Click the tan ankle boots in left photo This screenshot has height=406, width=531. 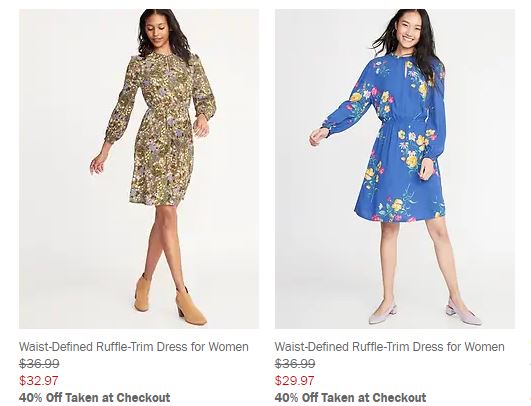coord(170,300)
